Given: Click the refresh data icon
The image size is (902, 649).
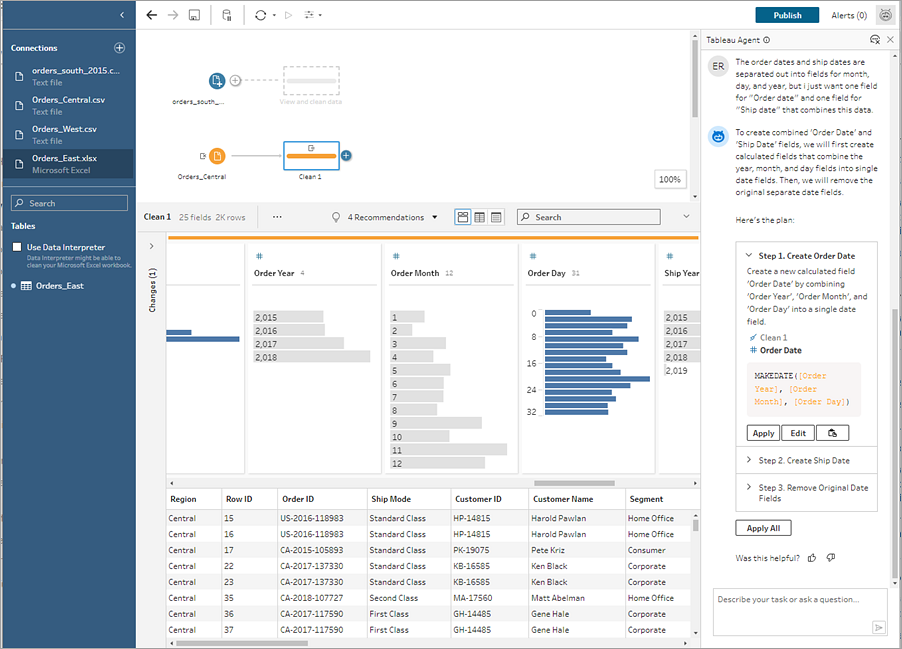Looking at the screenshot, I should (261, 15).
